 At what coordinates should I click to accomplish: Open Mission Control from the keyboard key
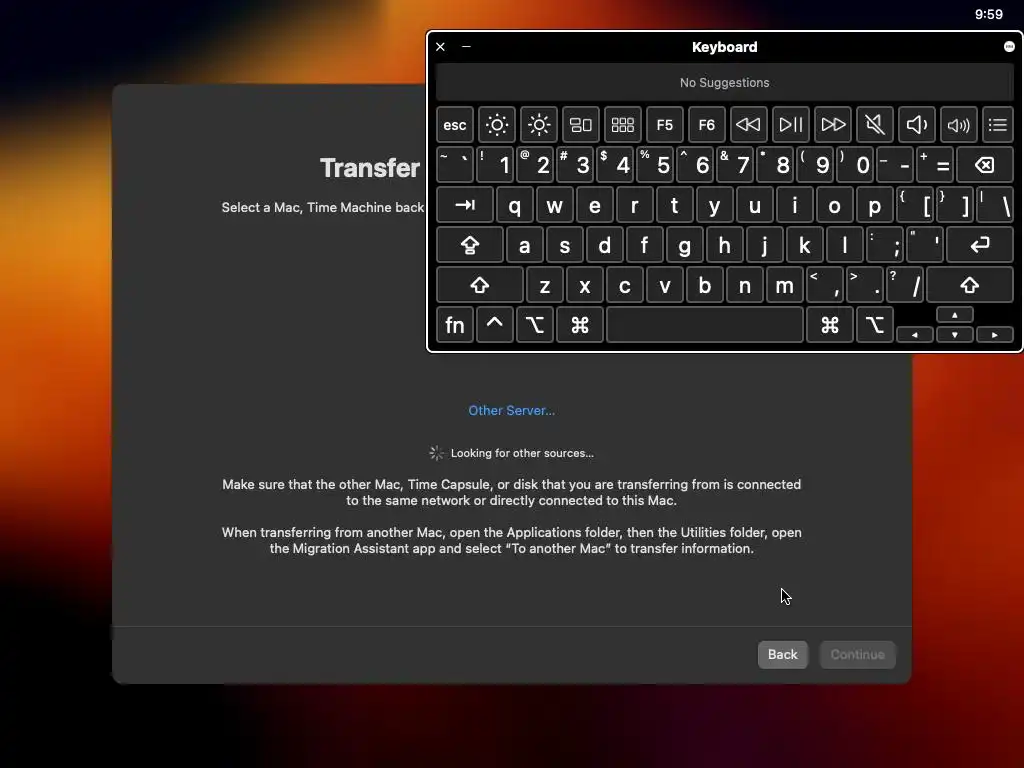tap(581, 125)
